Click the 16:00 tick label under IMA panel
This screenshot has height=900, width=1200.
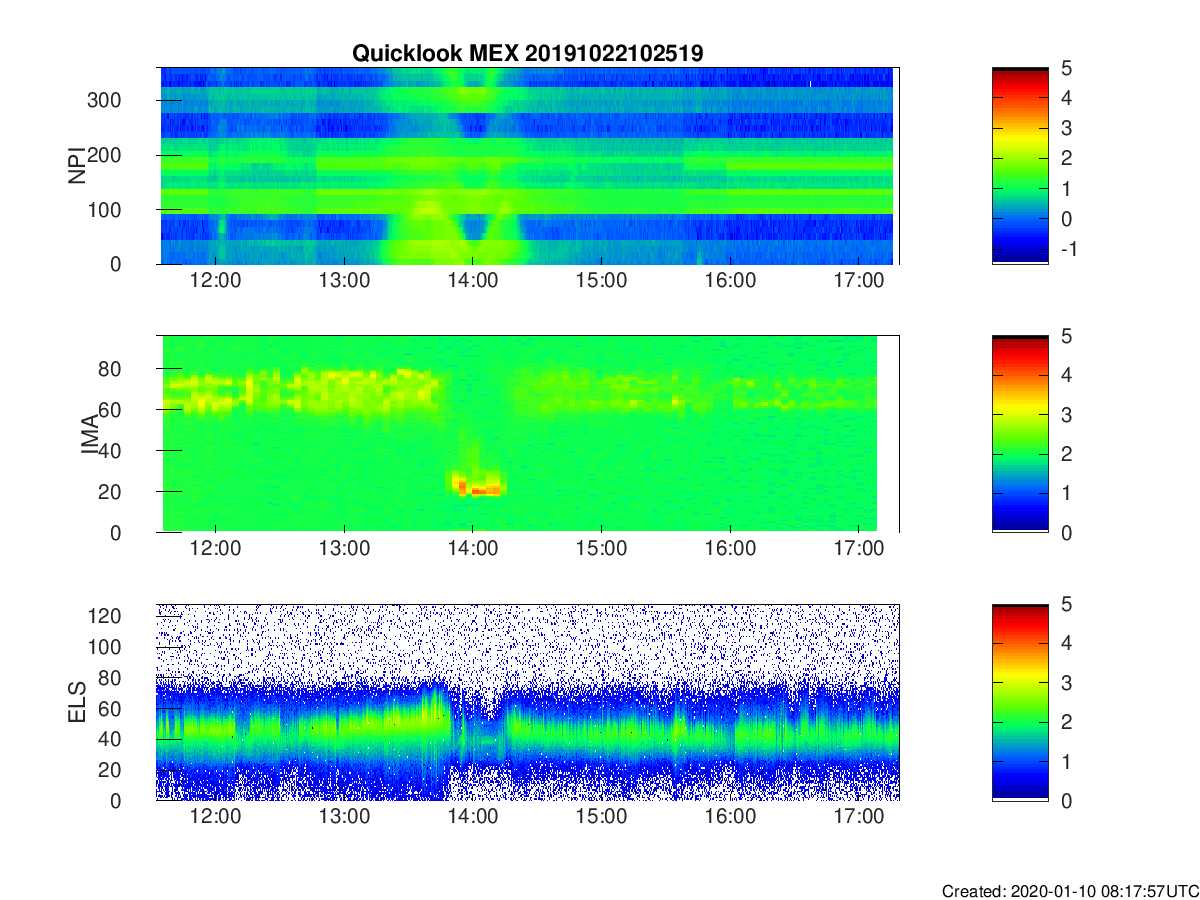coord(730,549)
